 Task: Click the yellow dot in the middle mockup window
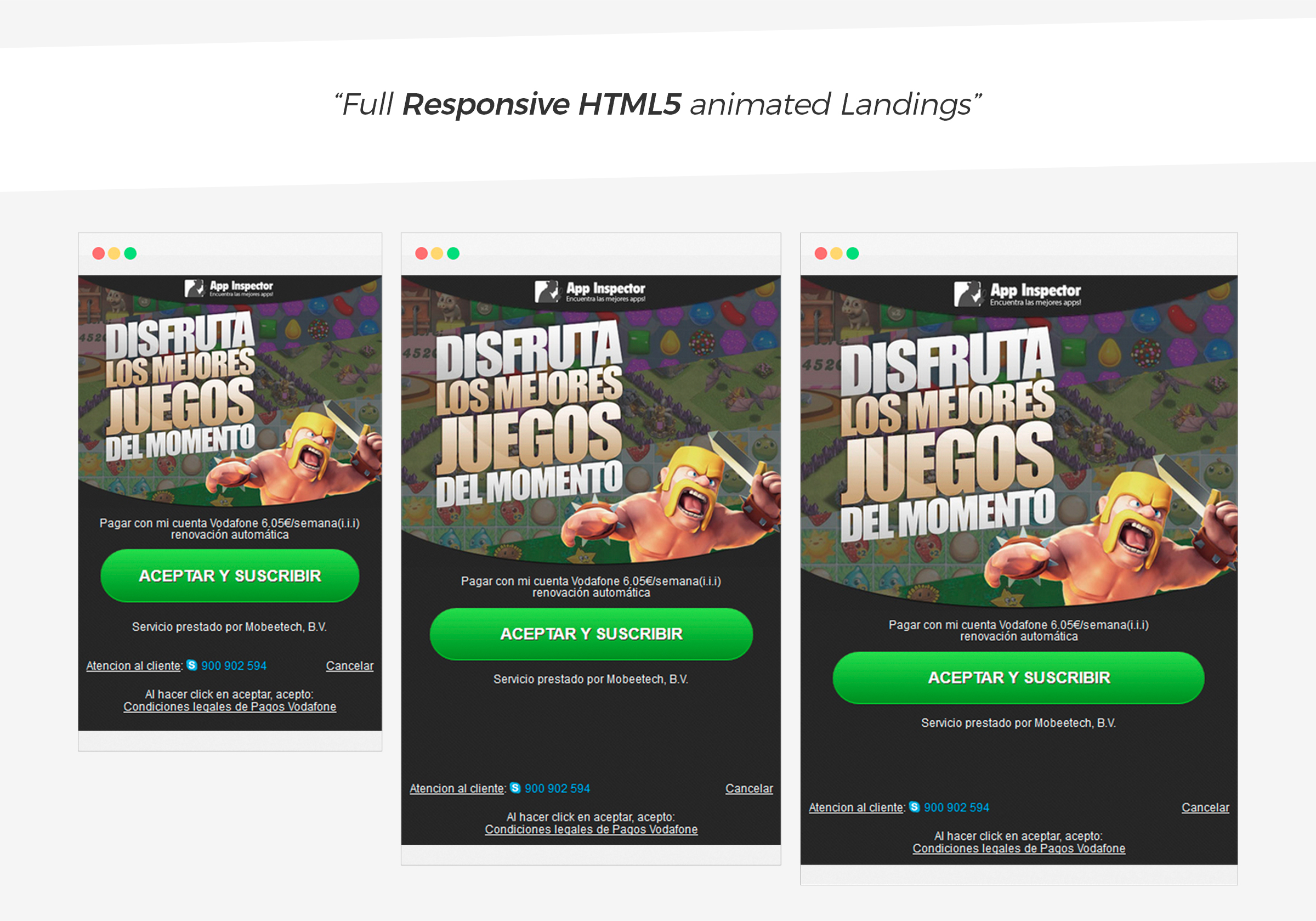pos(437,253)
